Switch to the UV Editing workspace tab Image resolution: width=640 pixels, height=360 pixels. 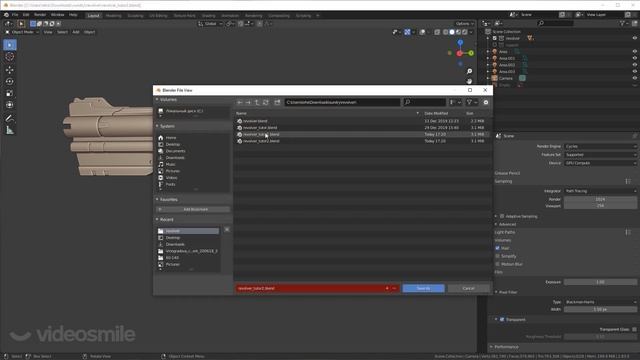158,16
